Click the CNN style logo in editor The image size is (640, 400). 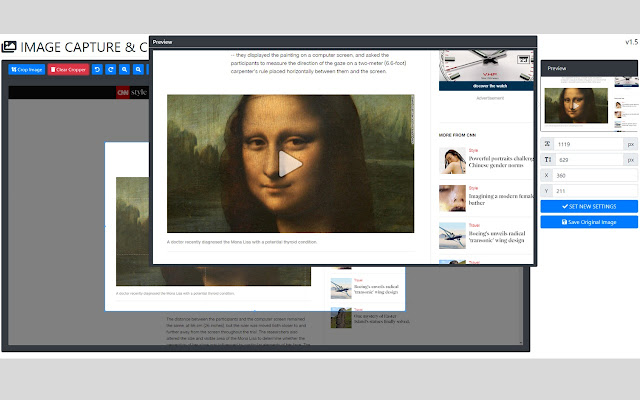tap(131, 92)
